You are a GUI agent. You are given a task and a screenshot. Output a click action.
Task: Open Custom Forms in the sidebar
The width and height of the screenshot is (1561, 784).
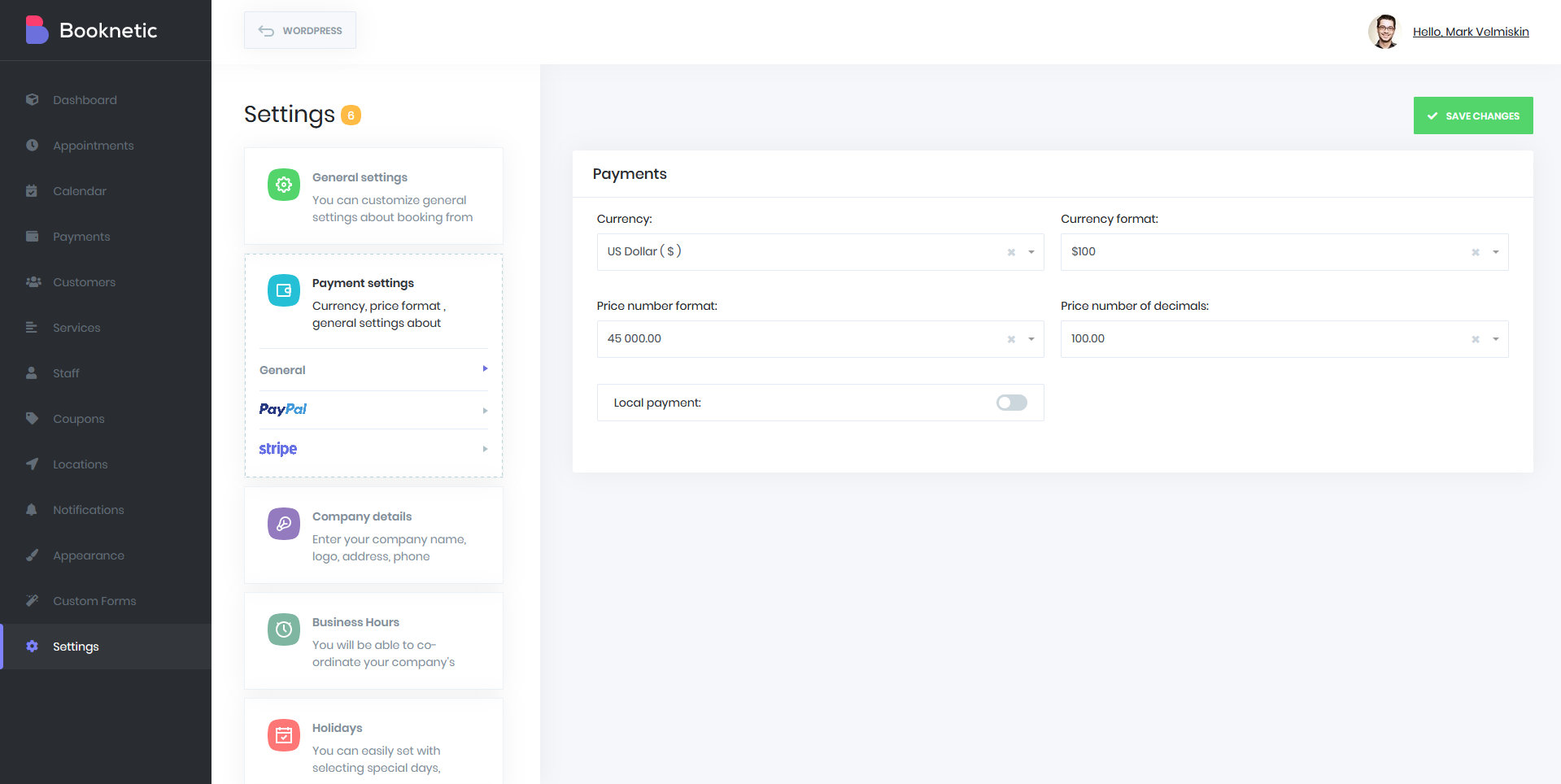[x=106, y=601]
